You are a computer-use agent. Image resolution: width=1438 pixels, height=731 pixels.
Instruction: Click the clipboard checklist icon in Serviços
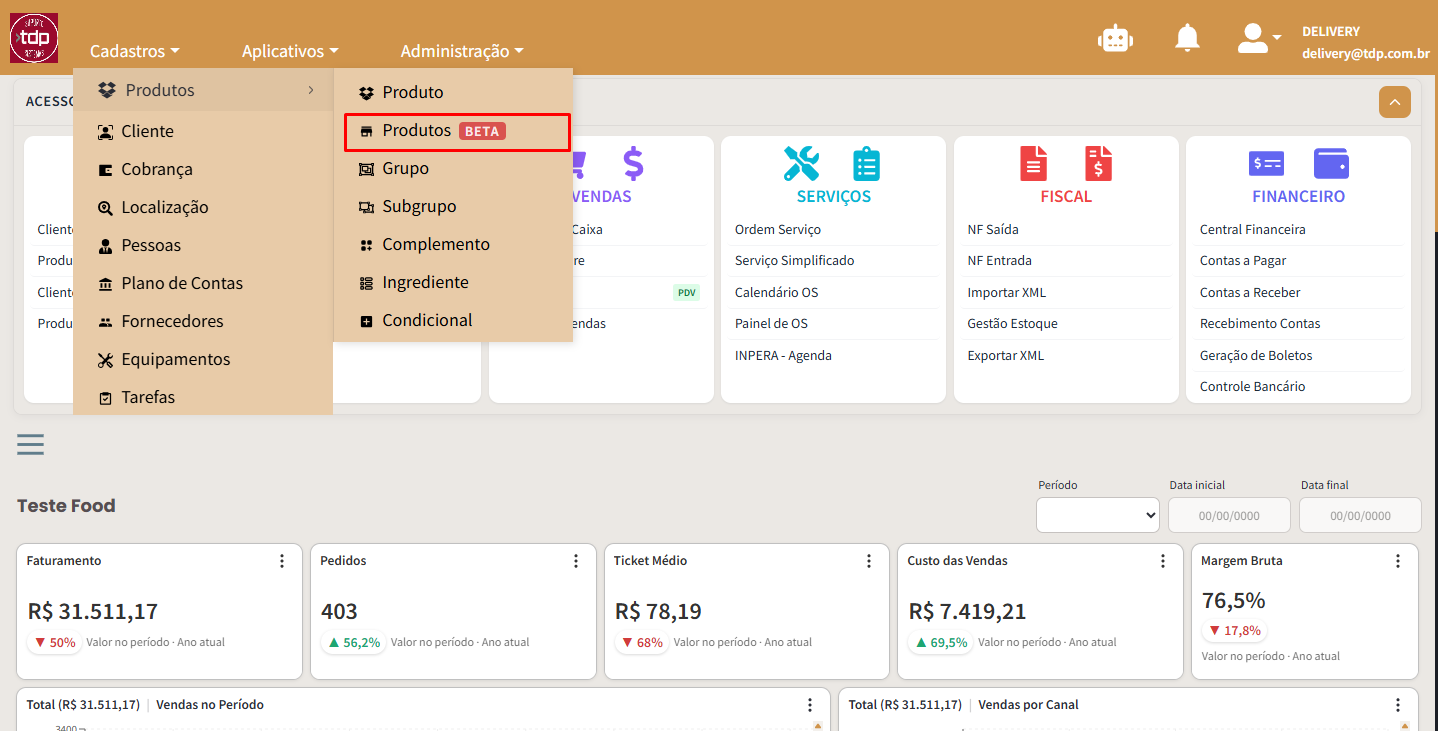click(866, 163)
